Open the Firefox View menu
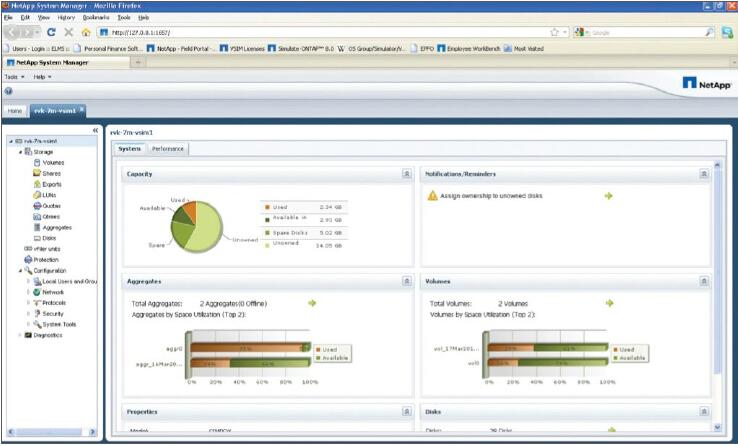The height and width of the screenshot is (446, 738). point(44,17)
